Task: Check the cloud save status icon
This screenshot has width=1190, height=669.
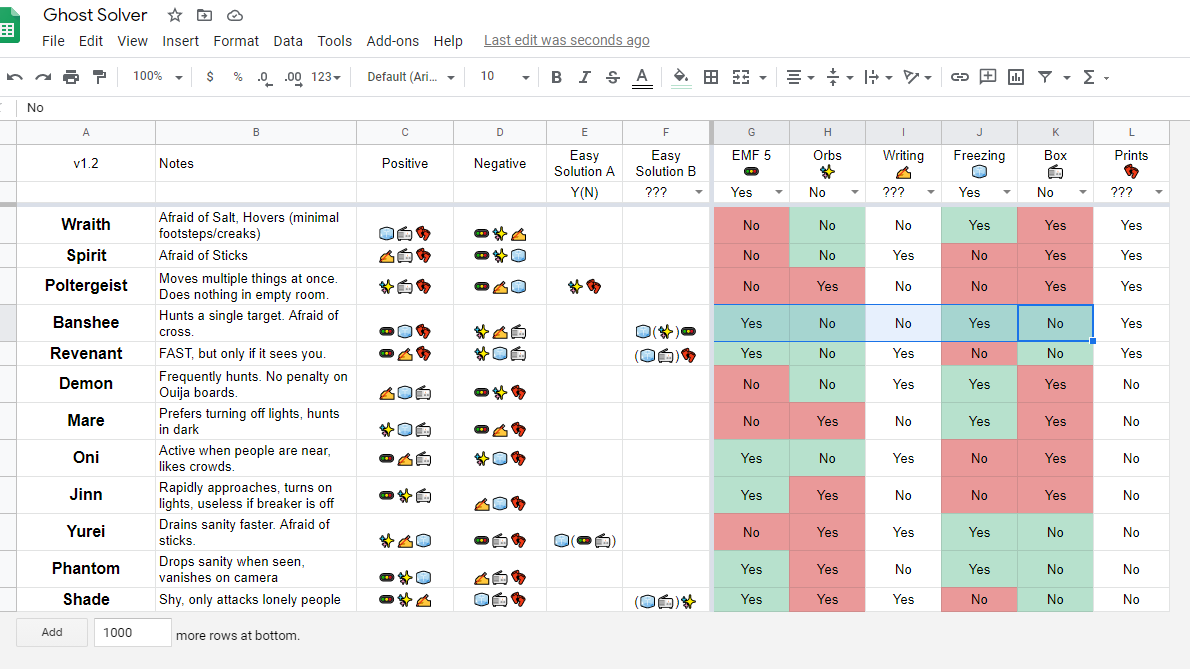Action: coord(235,15)
